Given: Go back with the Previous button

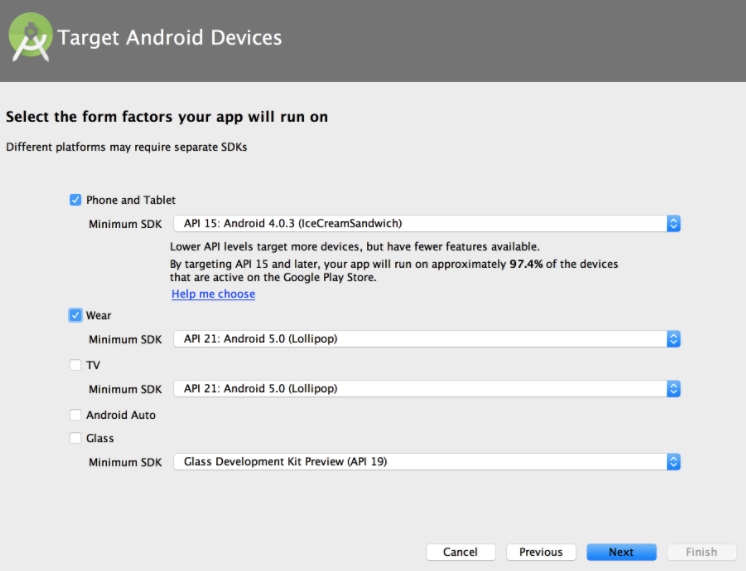Looking at the screenshot, I should click(x=541, y=552).
